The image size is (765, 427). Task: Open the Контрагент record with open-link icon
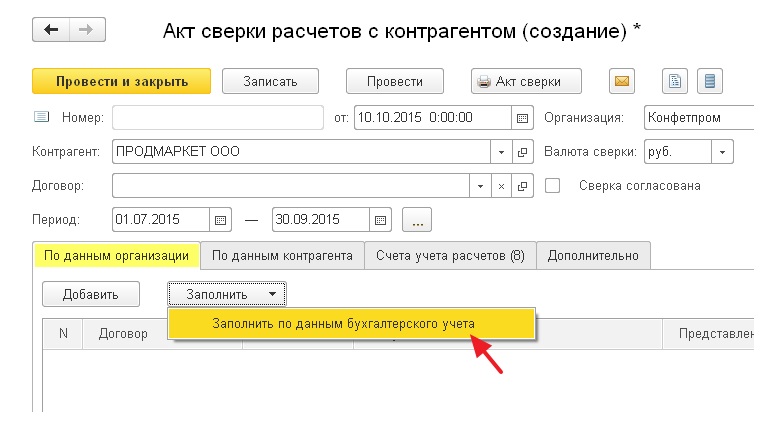pyautogui.click(x=523, y=152)
